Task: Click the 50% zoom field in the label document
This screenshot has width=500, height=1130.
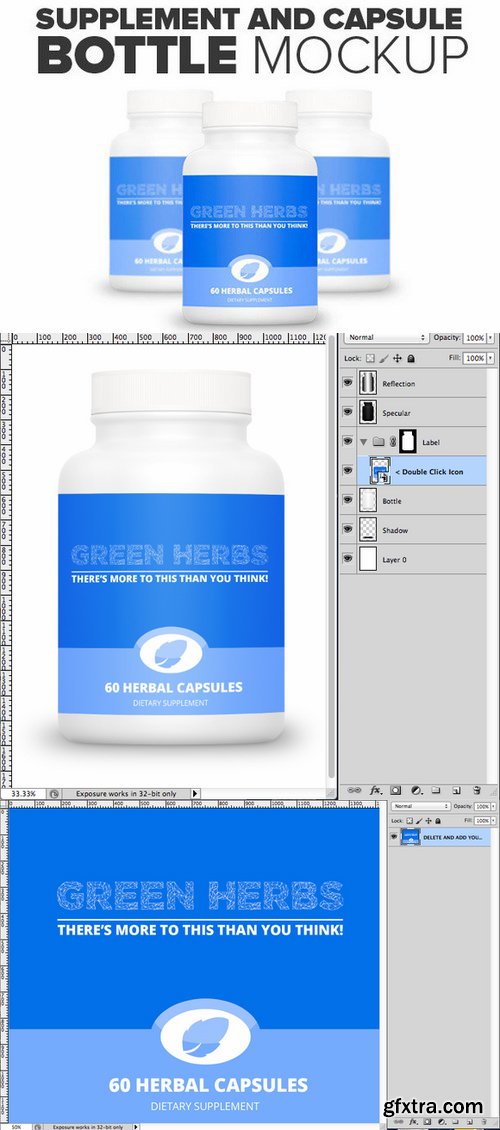Action: point(16,1126)
